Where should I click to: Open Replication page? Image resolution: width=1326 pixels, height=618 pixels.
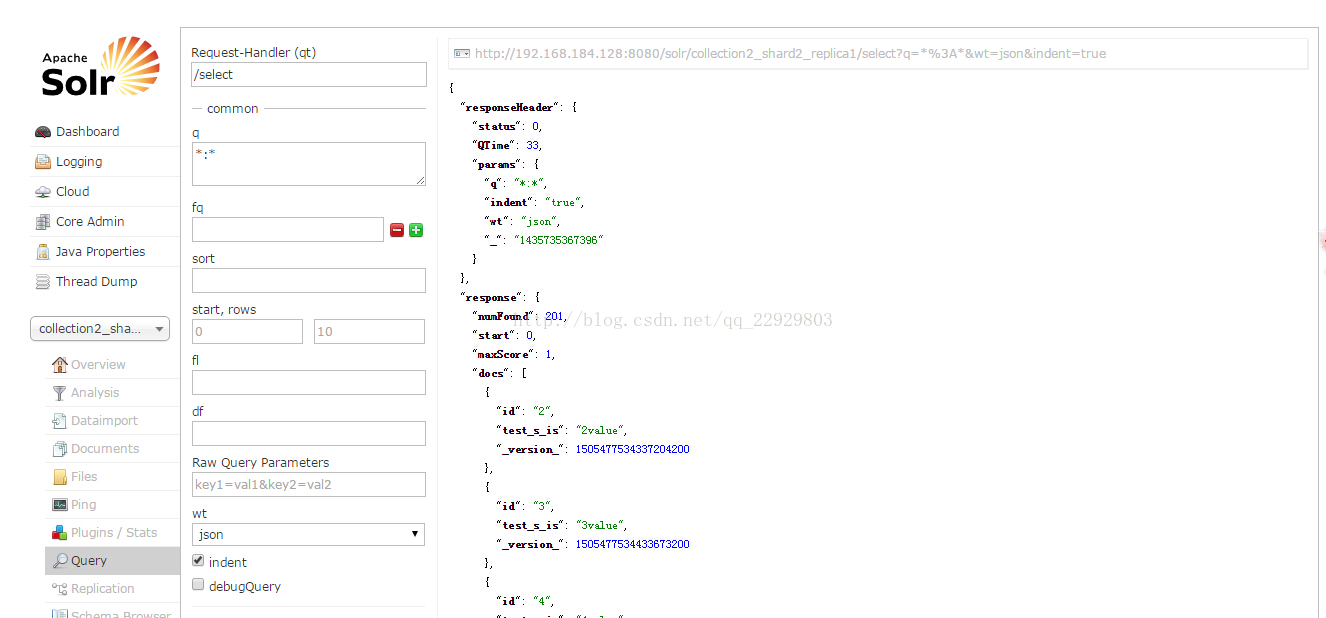103,589
